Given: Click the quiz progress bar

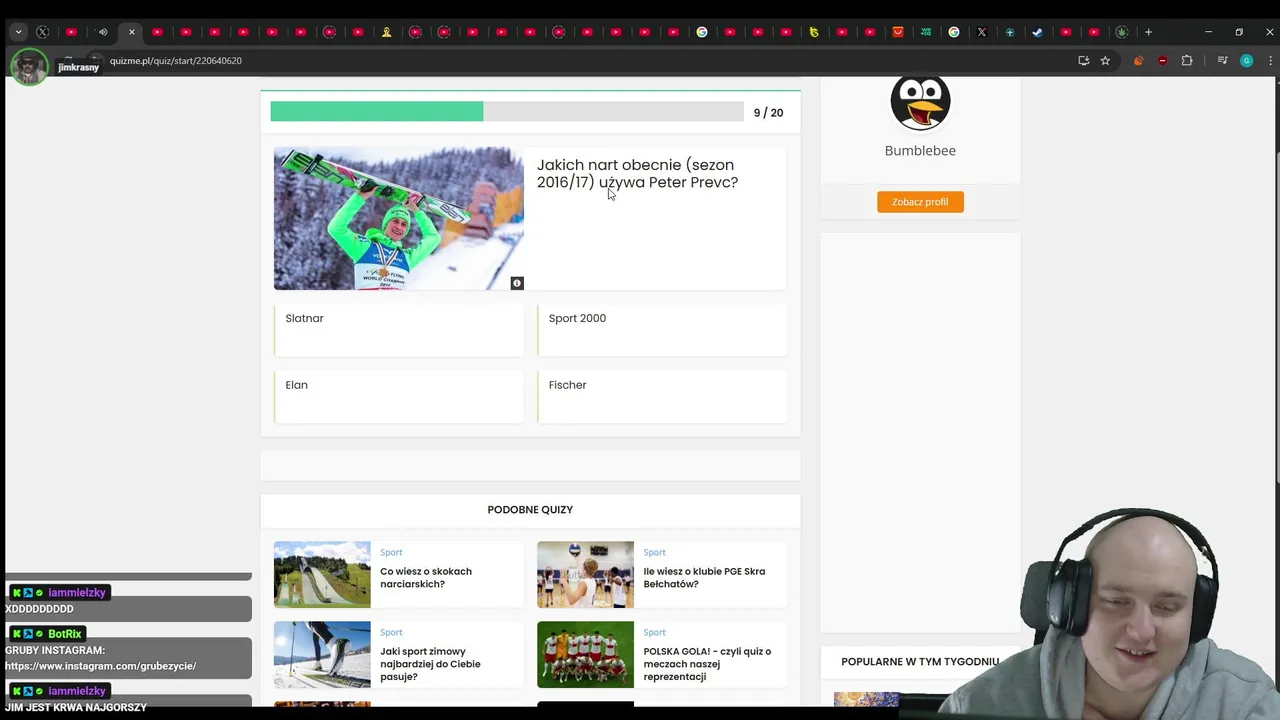Looking at the screenshot, I should [x=507, y=112].
